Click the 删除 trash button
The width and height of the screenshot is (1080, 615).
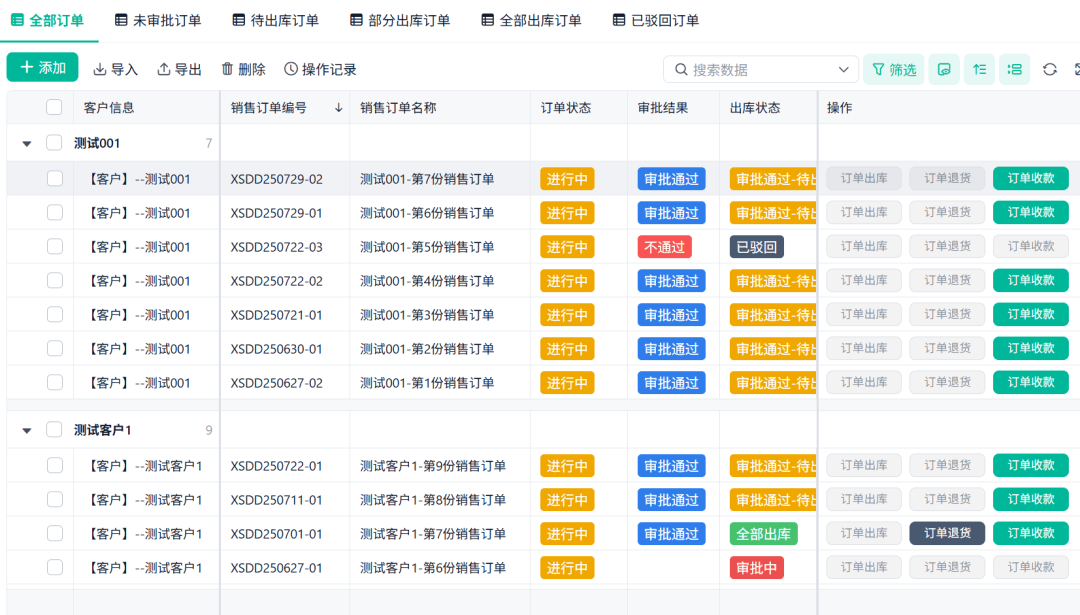tap(243, 70)
